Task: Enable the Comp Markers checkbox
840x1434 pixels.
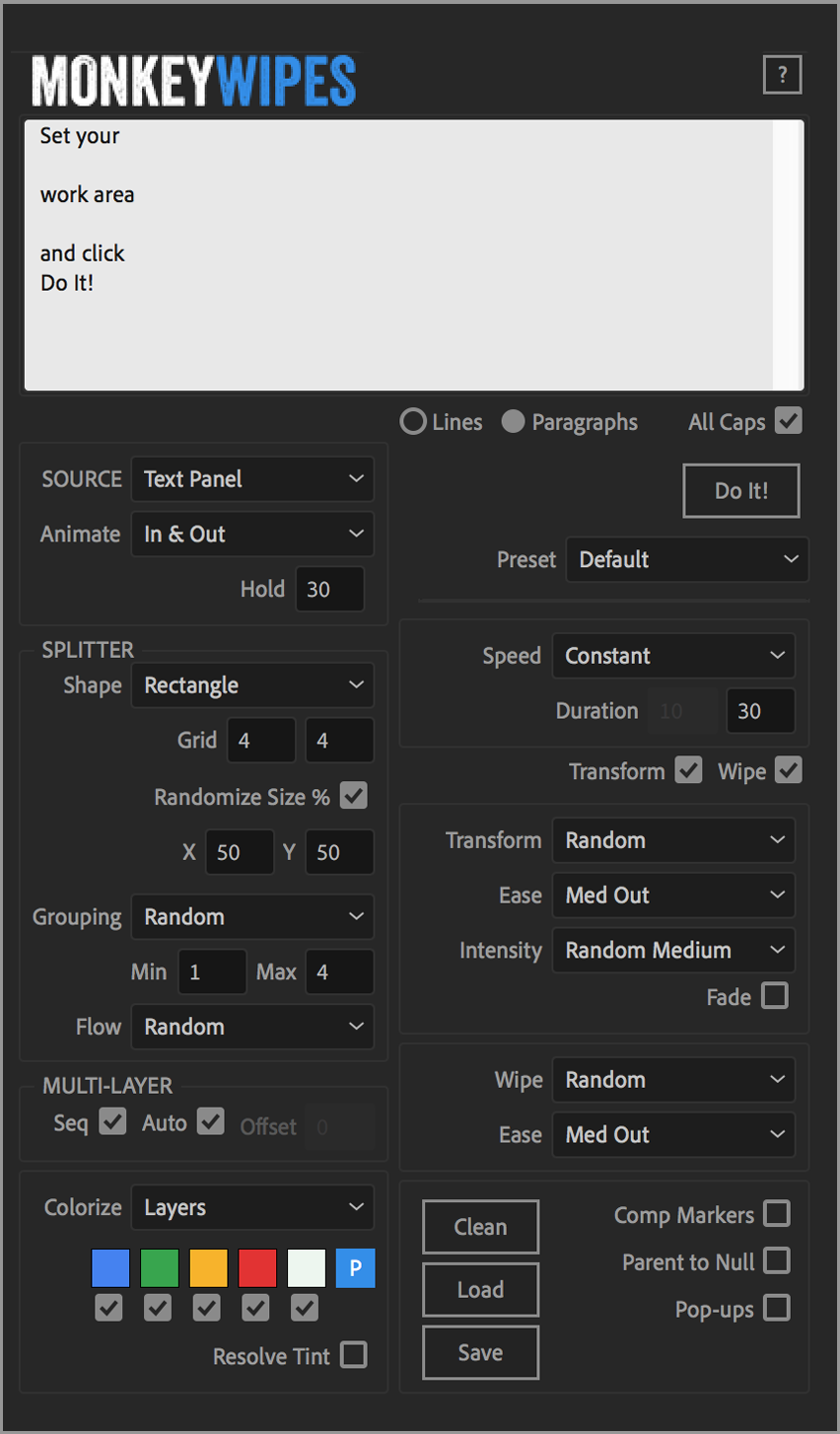Action: (778, 1214)
